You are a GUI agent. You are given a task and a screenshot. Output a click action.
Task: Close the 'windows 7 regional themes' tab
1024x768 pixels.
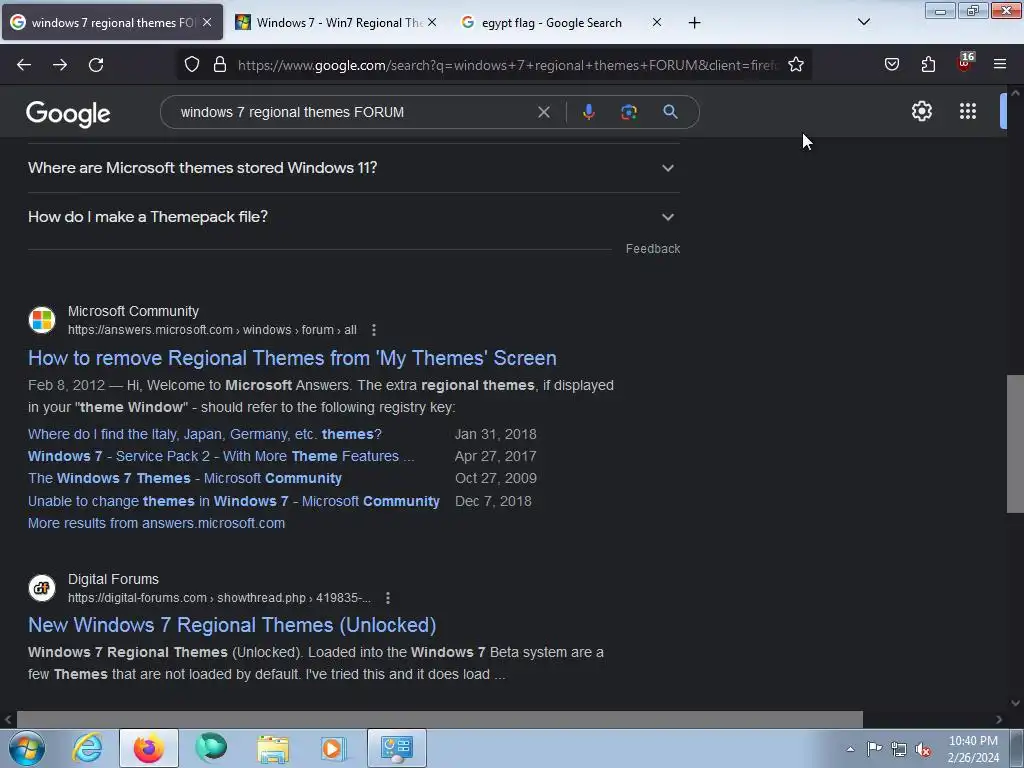pyautogui.click(x=207, y=22)
